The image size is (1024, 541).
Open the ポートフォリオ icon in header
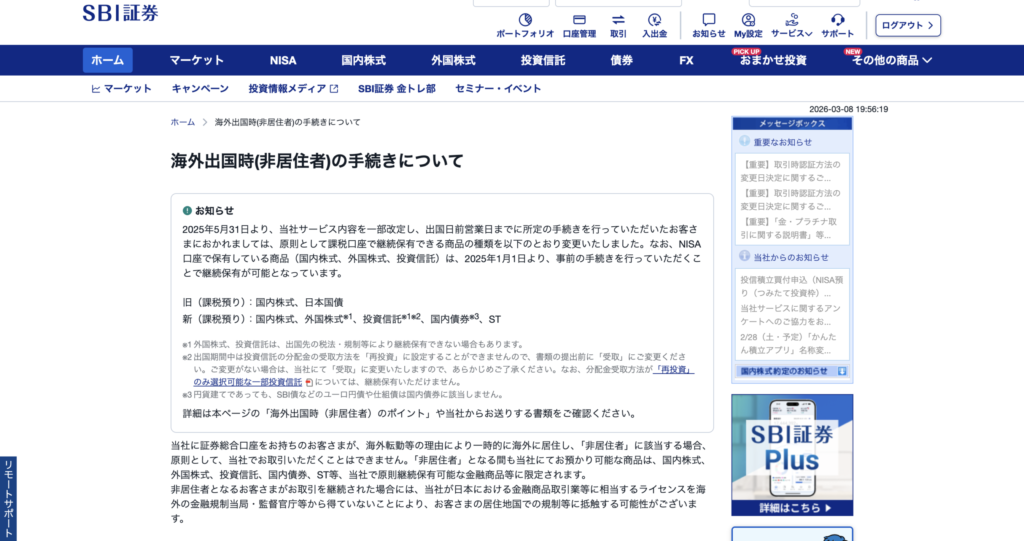pyautogui.click(x=525, y=25)
